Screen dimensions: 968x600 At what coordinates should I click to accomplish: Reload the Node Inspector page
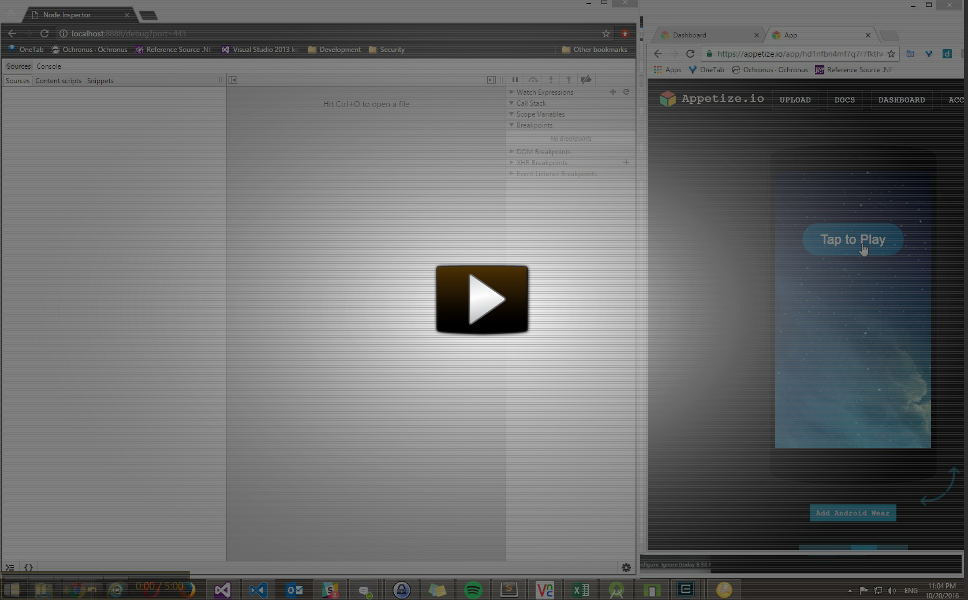click(x=44, y=33)
